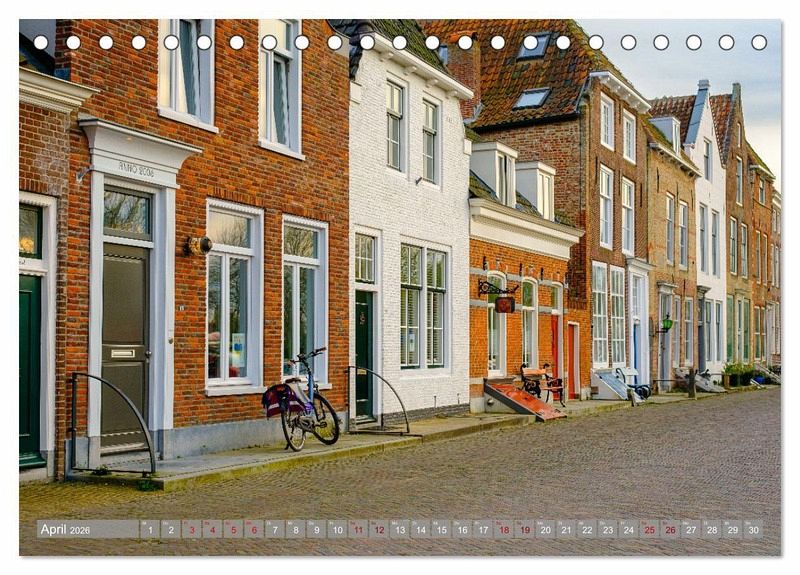This screenshot has width=800, height=575.
Task: Click the white painted brick house facade
Action: (410, 200)
